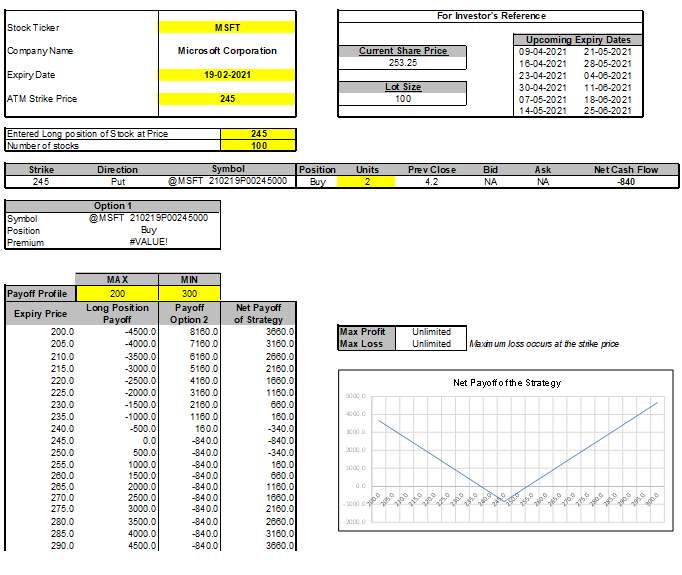
Task: Select the ATM Strike Price value cell
Action: click(227, 99)
